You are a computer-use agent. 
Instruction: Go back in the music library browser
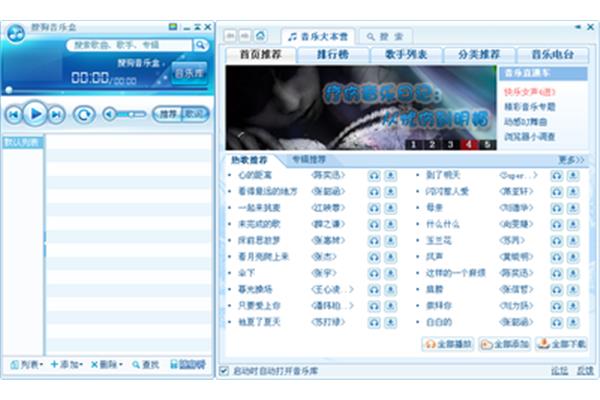(x=231, y=36)
